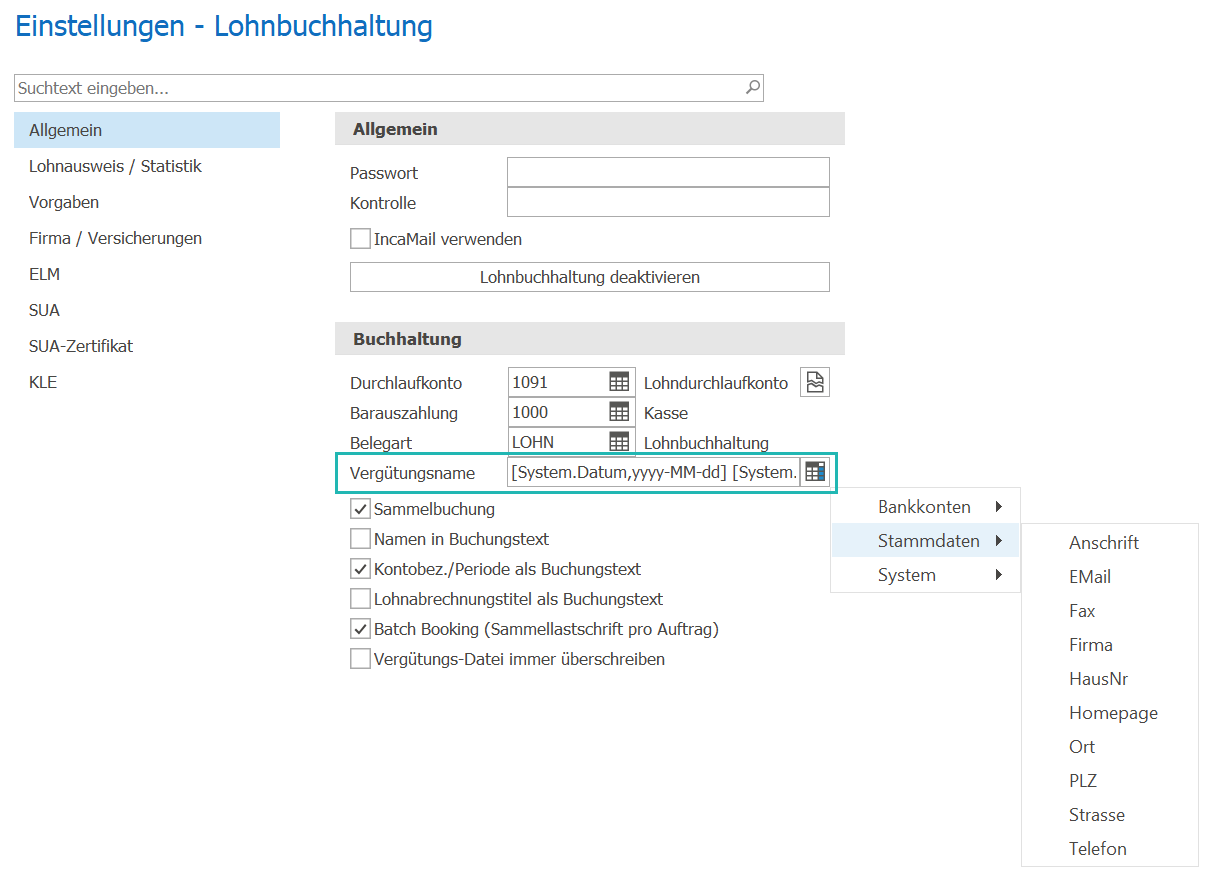Image resolution: width=1206 pixels, height=873 pixels.
Task: Expand the Bankkonten submenu arrow
Action: (x=998, y=507)
